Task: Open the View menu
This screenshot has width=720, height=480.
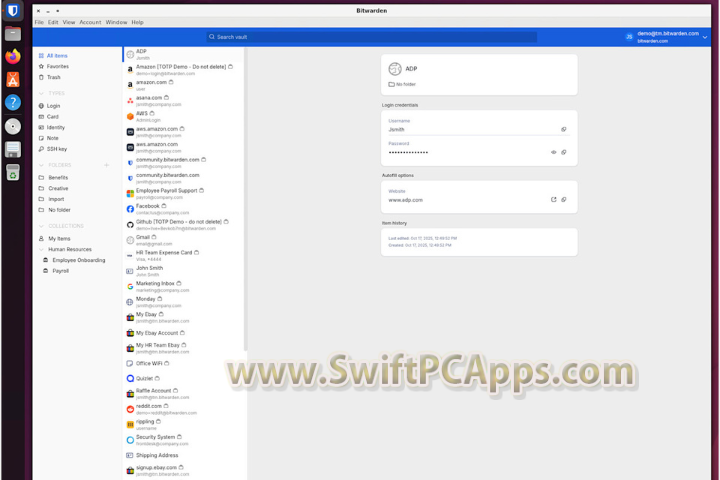Action: pyautogui.click(x=69, y=22)
